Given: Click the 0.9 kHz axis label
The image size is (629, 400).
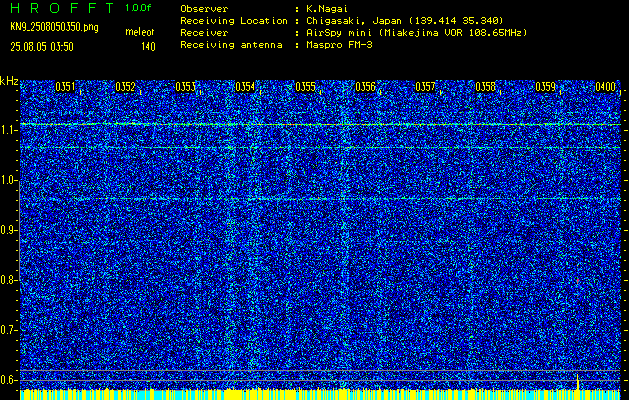Looking at the screenshot, I should point(9,230).
